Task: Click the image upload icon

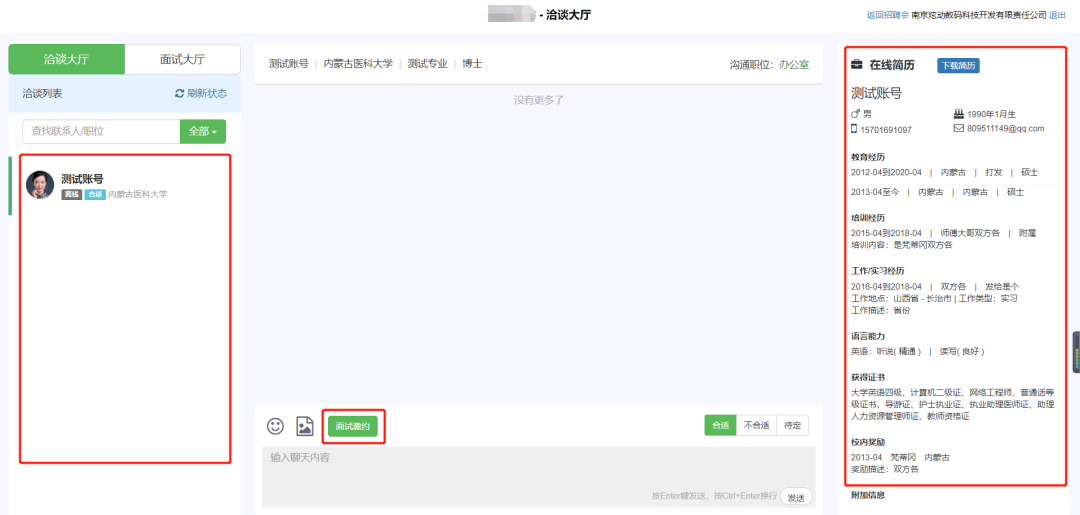Action: click(304, 426)
